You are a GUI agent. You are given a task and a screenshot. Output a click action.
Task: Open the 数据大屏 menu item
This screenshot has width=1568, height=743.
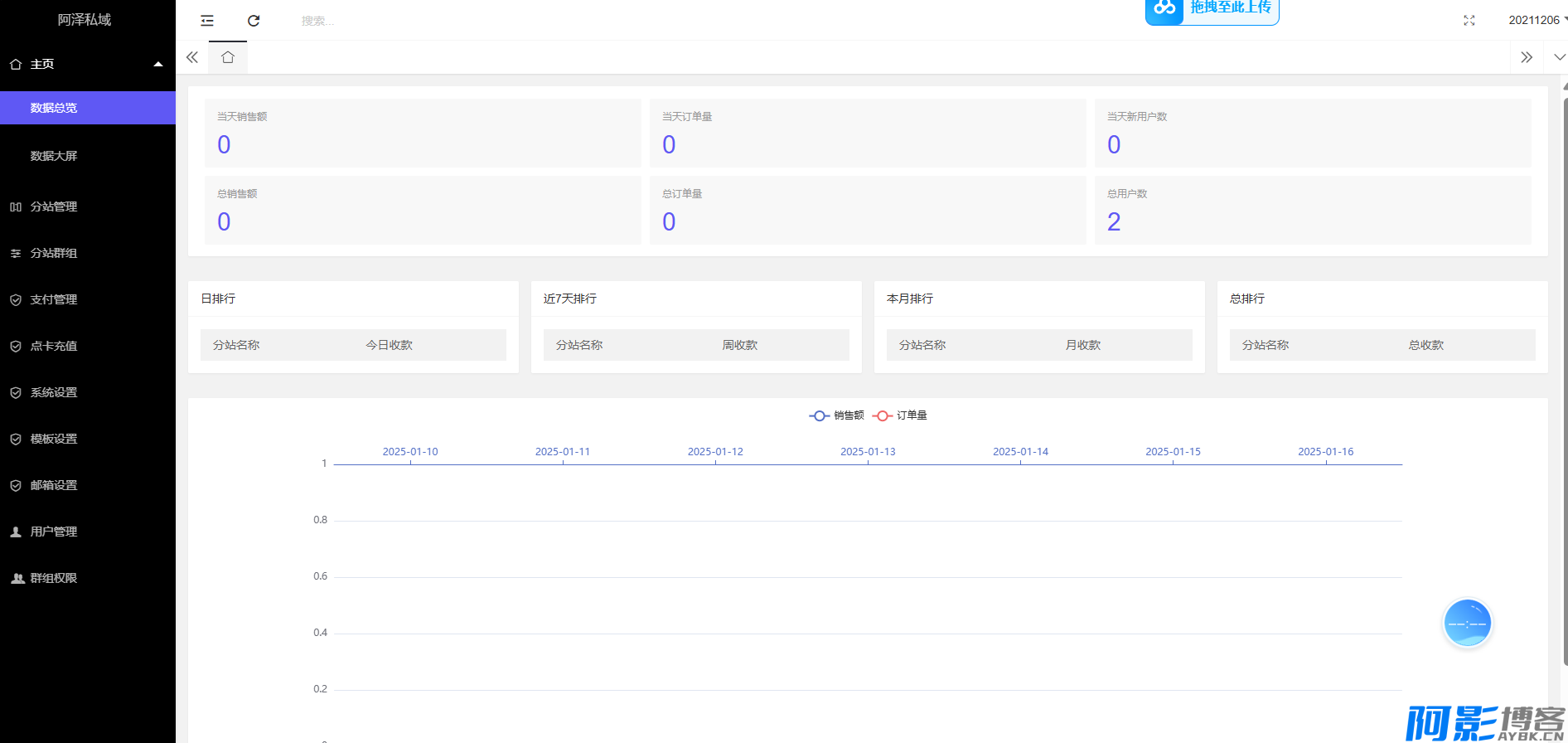point(88,156)
